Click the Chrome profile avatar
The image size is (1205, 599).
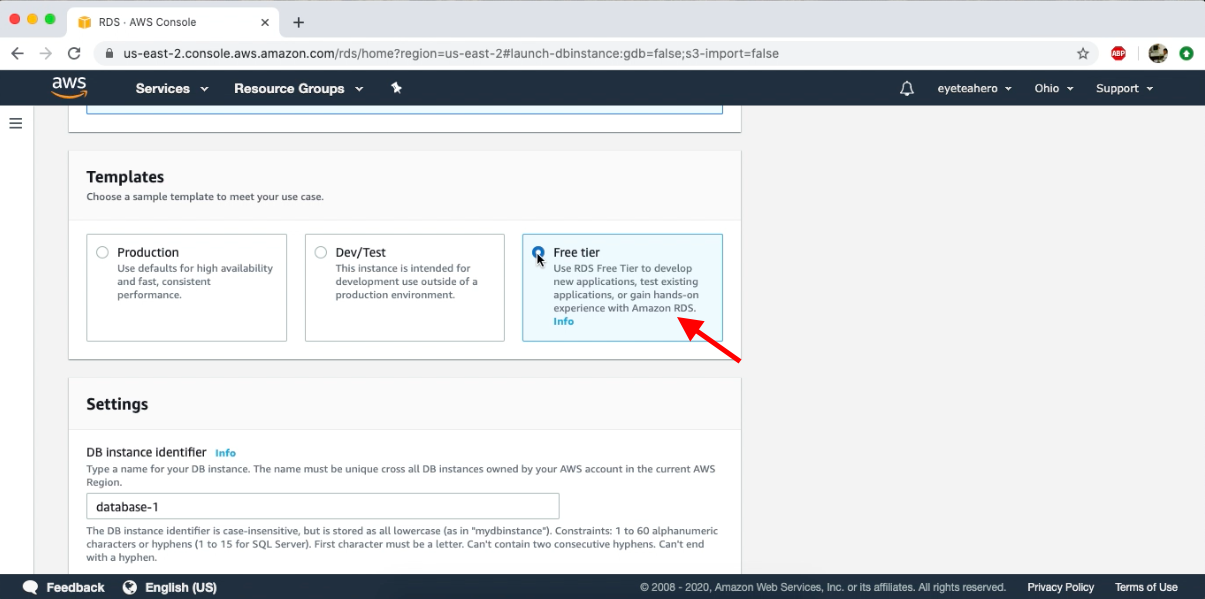(x=1158, y=53)
